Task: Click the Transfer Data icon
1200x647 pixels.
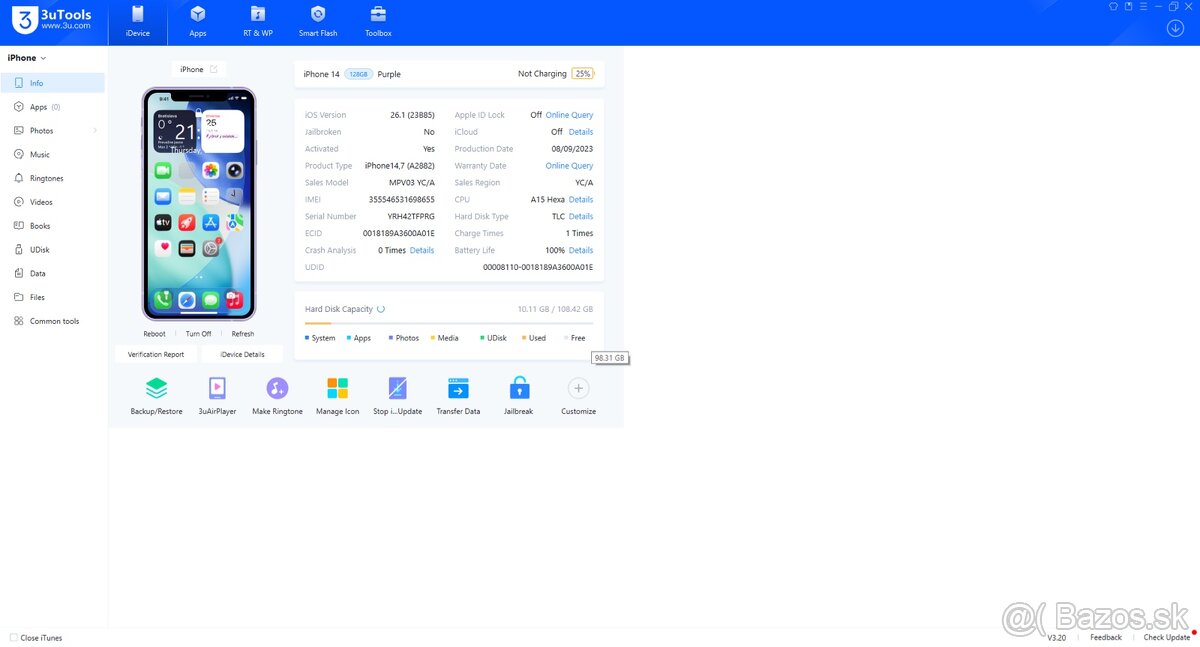Action: click(458, 389)
